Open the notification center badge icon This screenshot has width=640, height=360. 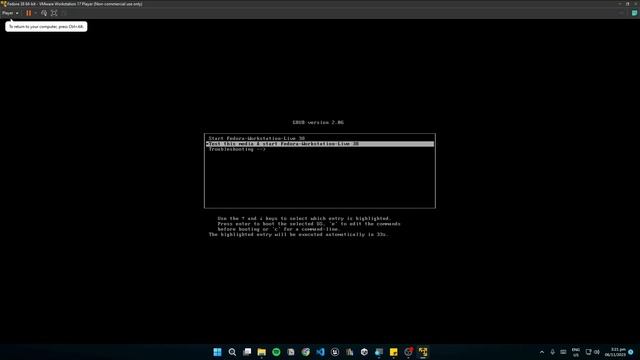pos(631,352)
